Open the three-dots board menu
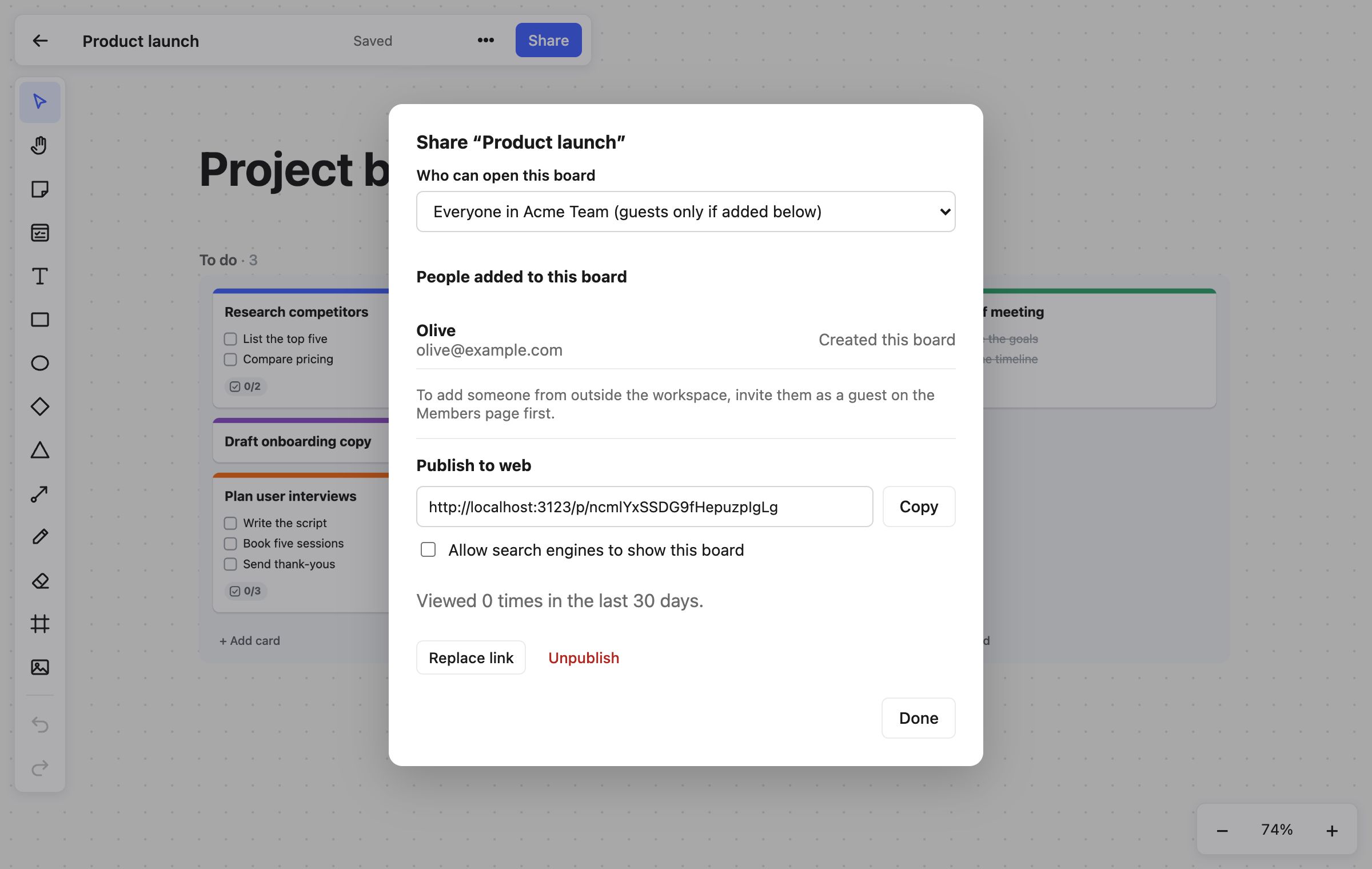Viewport: 1372px width, 869px height. (x=486, y=40)
